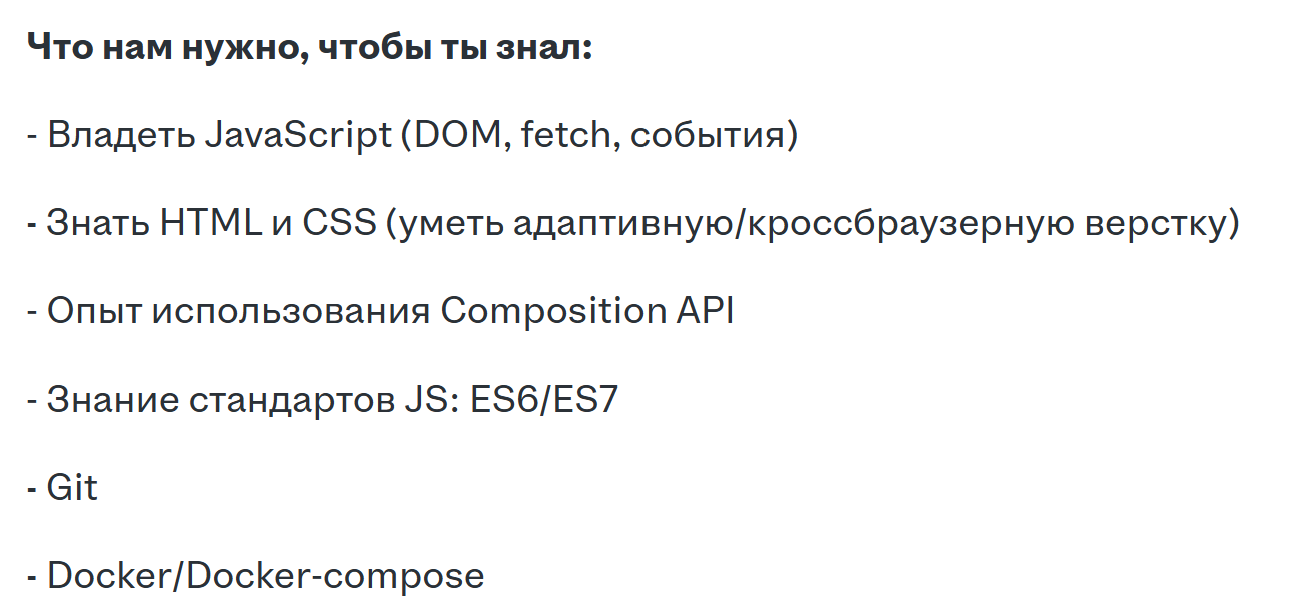
Task: Click the word "CSS"
Action: [x=339, y=223]
